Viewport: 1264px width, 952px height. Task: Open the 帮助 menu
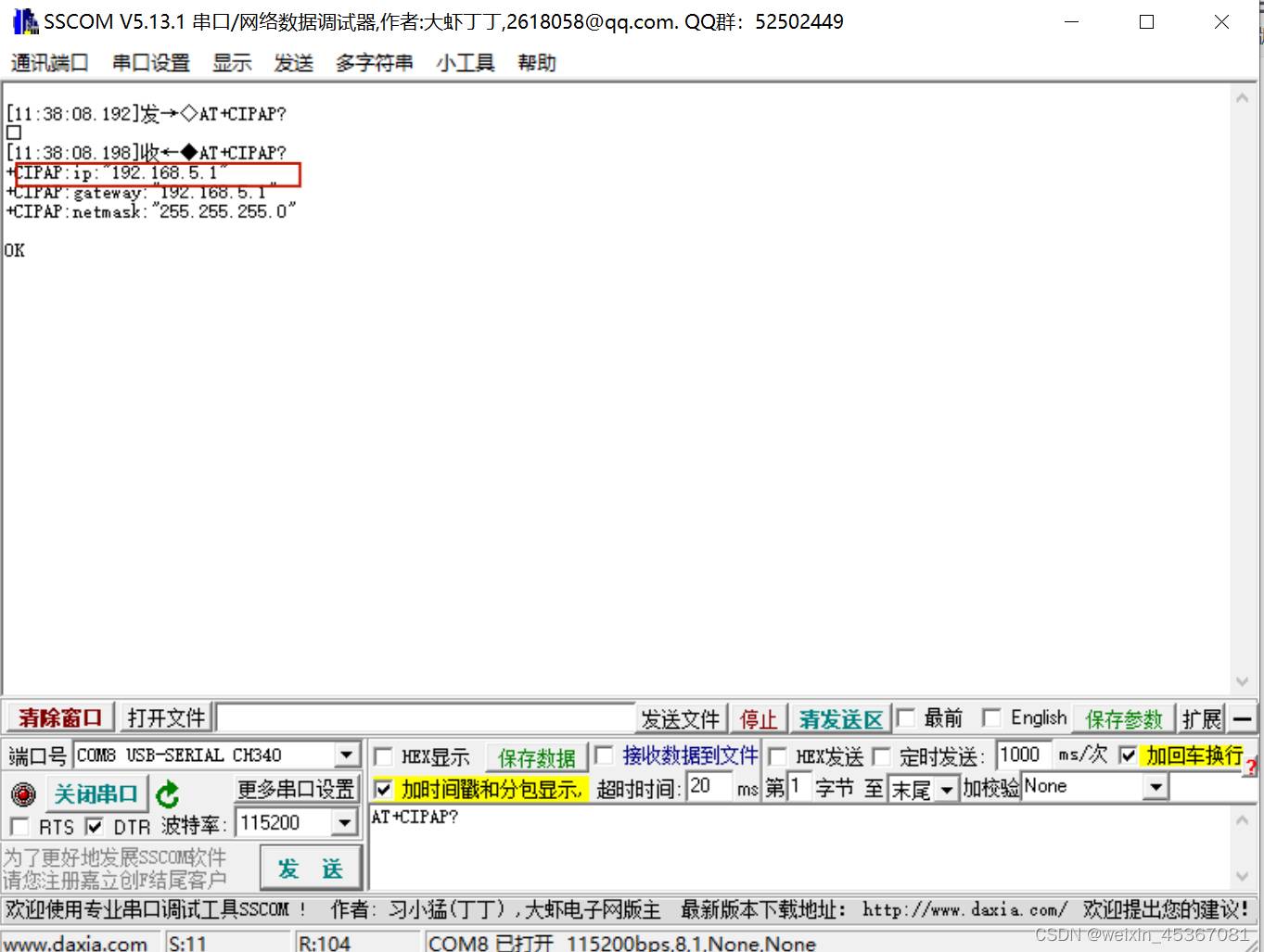[537, 63]
